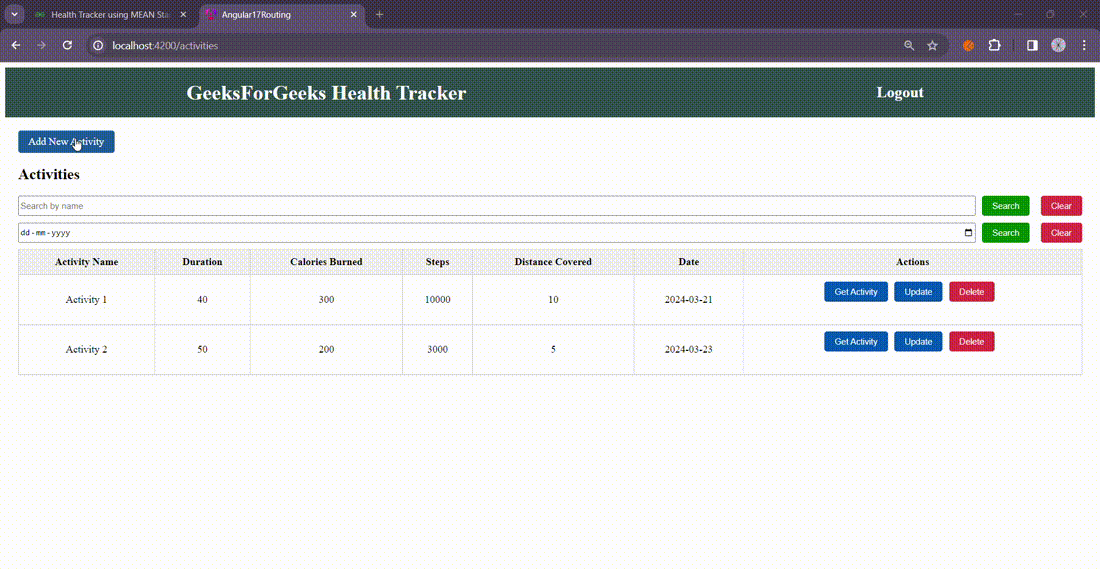Screen dimensions: 1100x569
Task: Reload the page with the refresh icon
Action: (x=67, y=45)
